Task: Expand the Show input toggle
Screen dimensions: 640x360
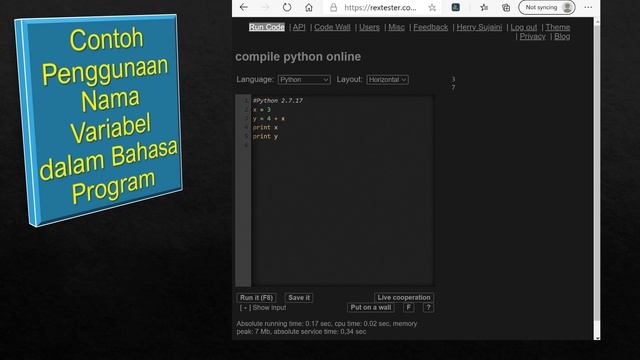Action: tap(263, 307)
